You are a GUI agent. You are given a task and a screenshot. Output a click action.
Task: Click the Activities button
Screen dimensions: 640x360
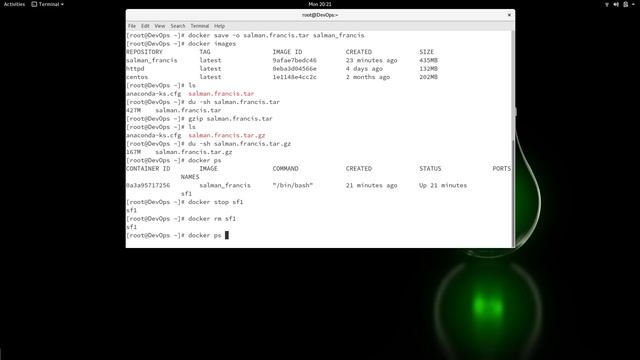click(14, 4)
